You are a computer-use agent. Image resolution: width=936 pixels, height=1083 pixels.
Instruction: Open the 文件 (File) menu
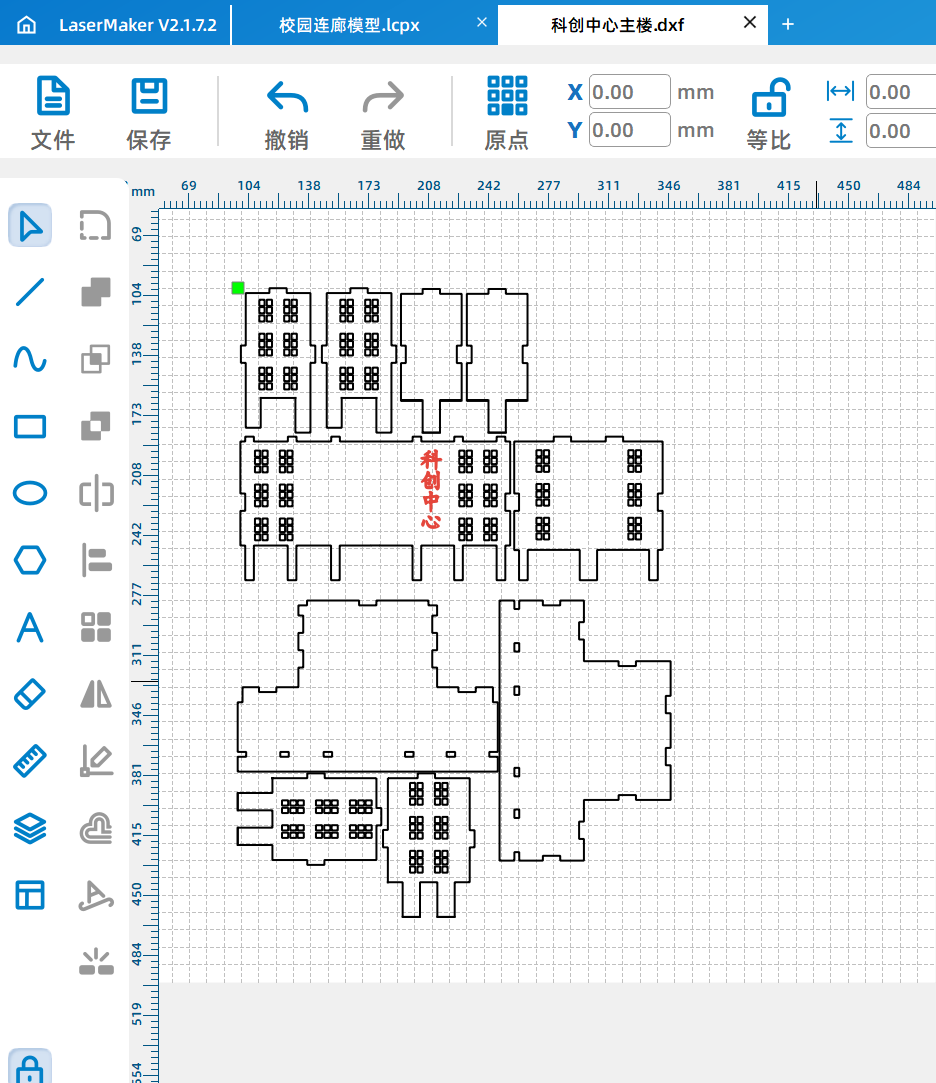pyautogui.click(x=53, y=113)
